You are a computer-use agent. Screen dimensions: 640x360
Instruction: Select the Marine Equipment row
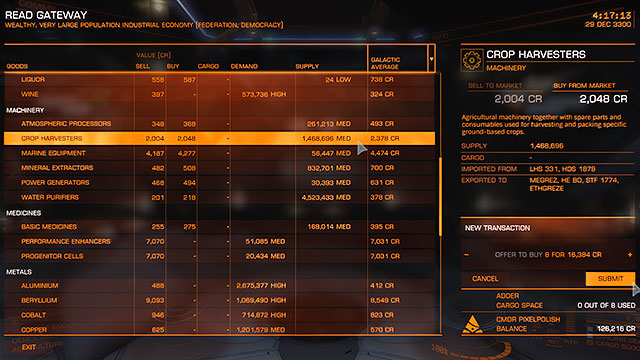pyautogui.click(x=220, y=153)
